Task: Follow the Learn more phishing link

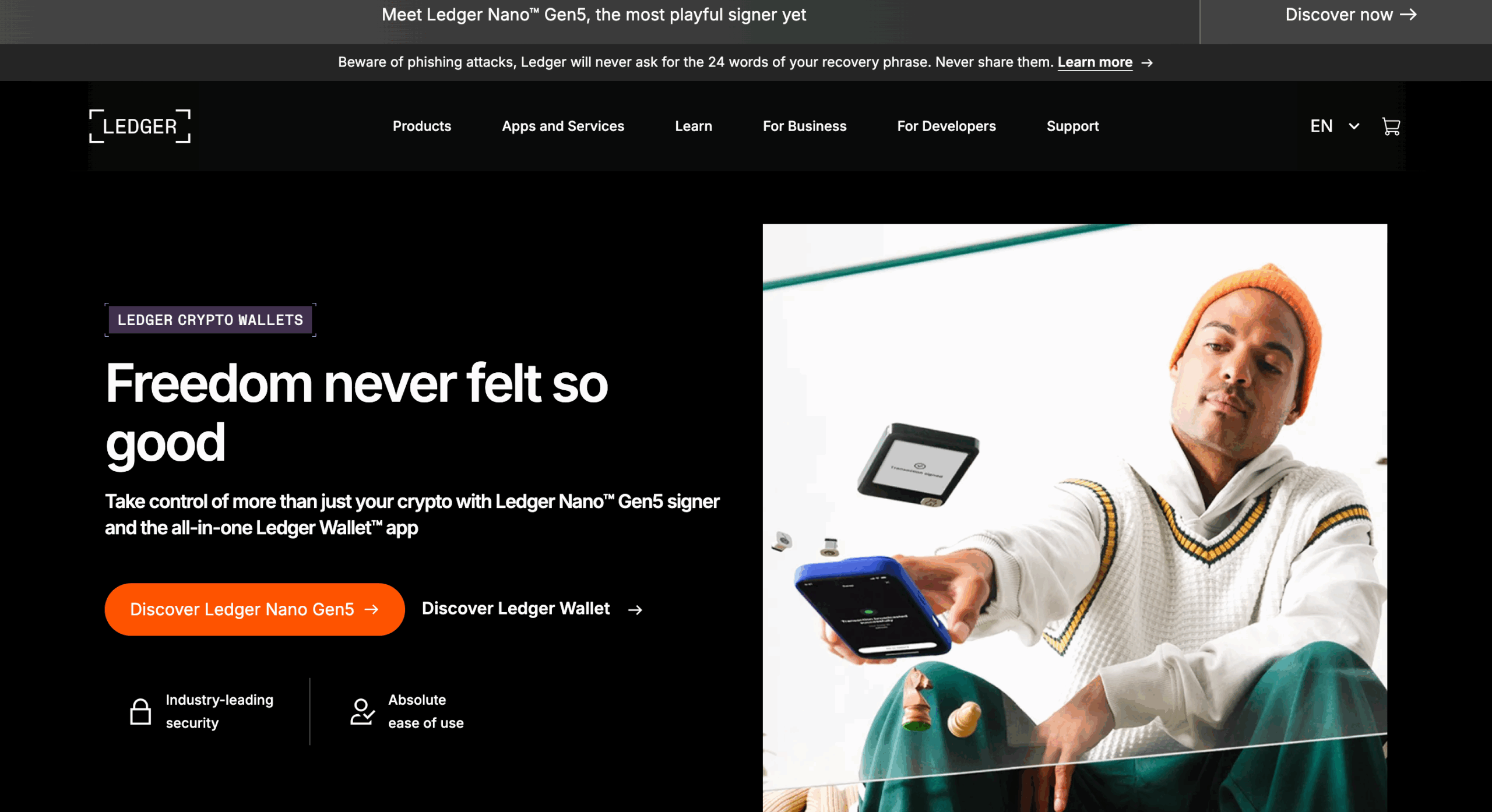Action: [x=1095, y=62]
